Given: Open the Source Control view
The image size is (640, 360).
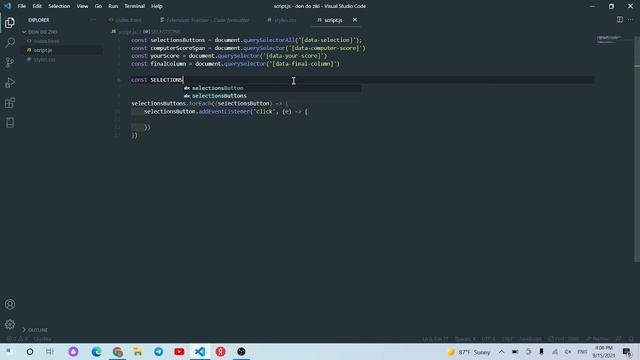Looking at the screenshot, I should pyautogui.click(x=10, y=62).
